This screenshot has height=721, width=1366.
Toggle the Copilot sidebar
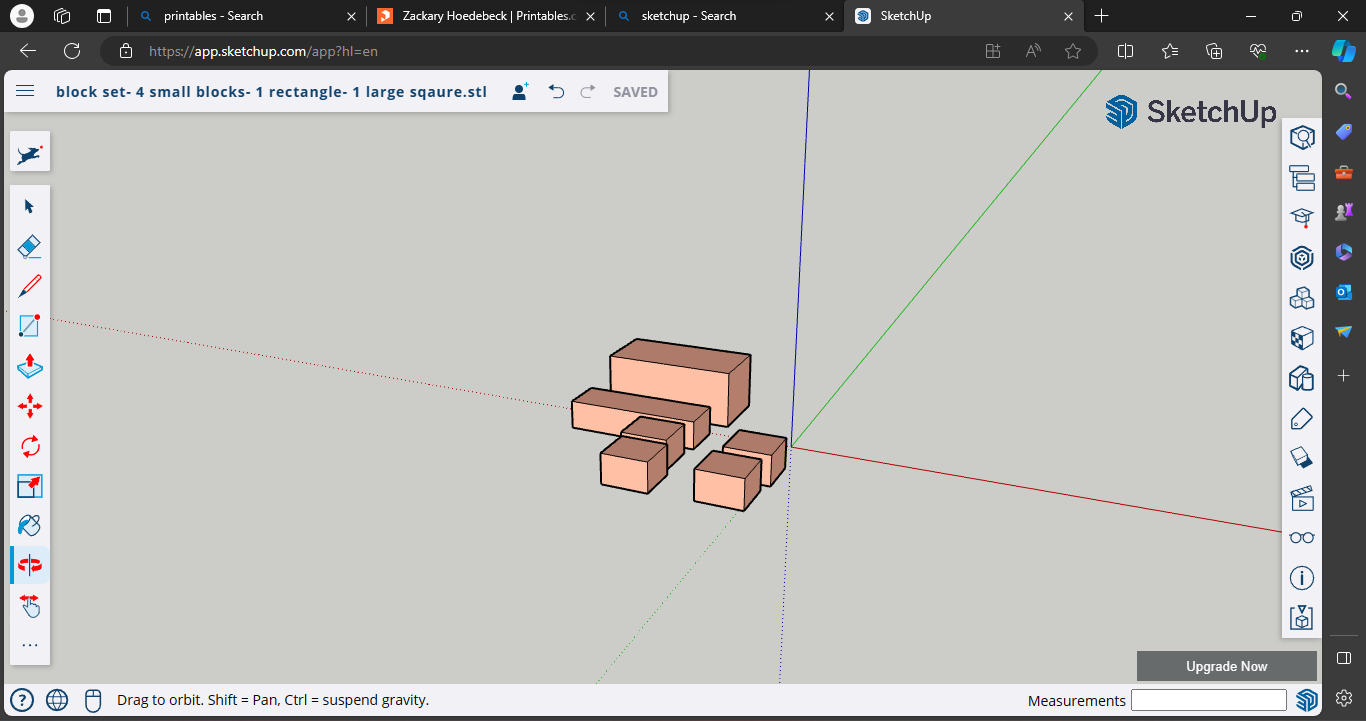tap(1343, 51)
